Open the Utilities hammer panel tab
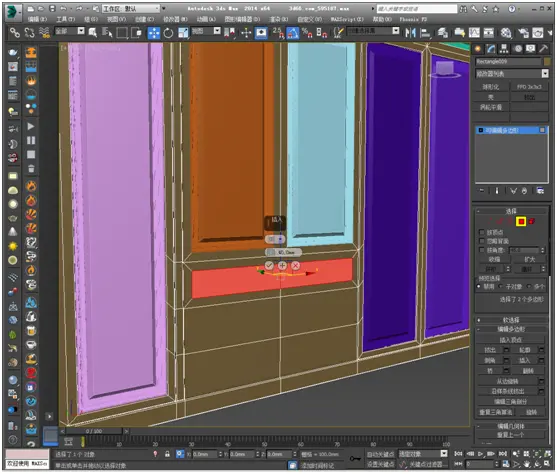The height and width of the screenshot is (474, 557). tap(544, 49)
